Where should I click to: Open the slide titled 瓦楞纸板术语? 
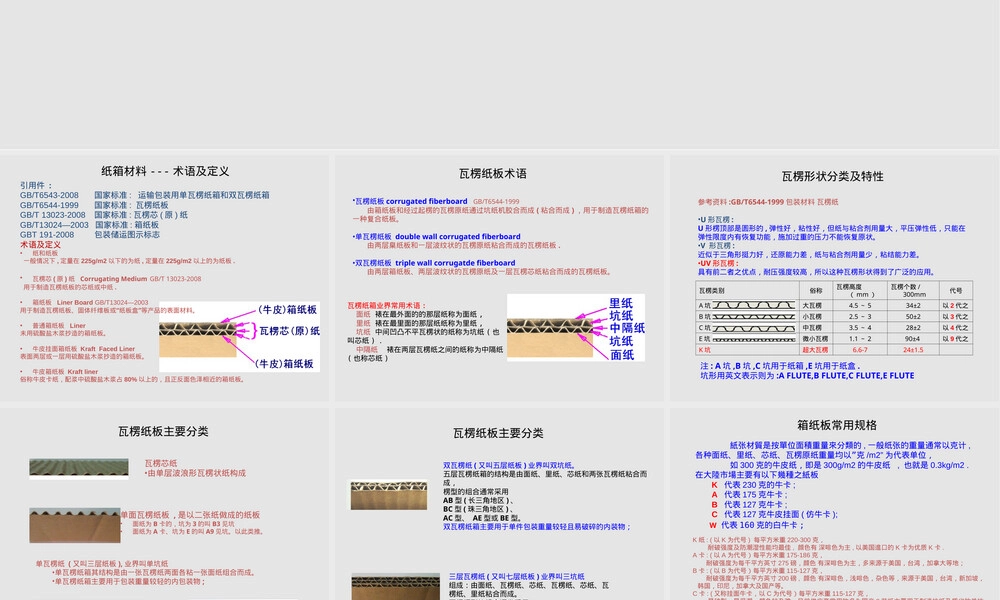tap(499, 279)
